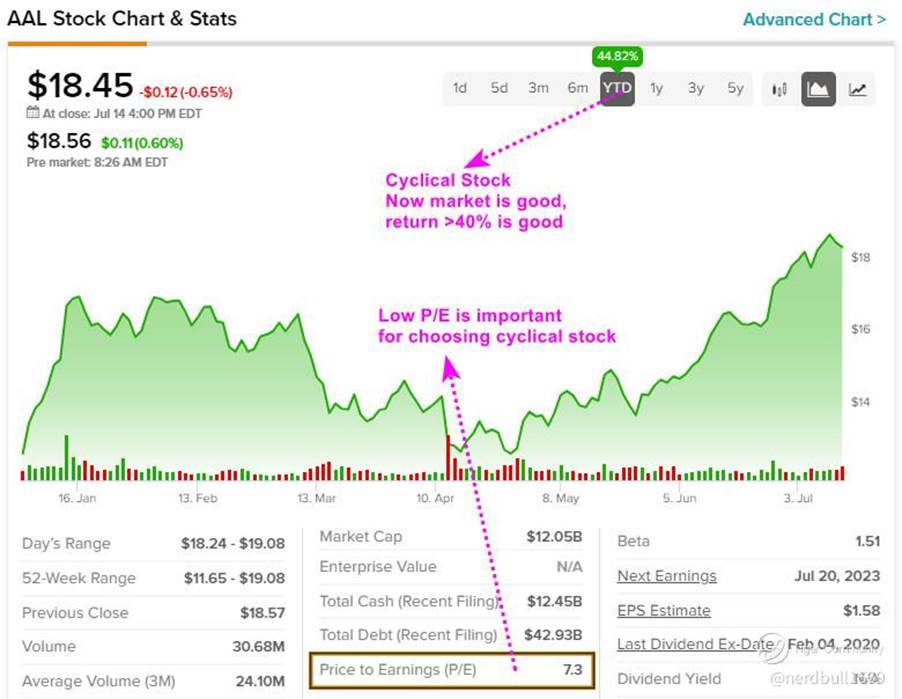The image size is (902, 699).
Task: Show the 5y price history
Action: pyautogui.click(x=736, y=88)
